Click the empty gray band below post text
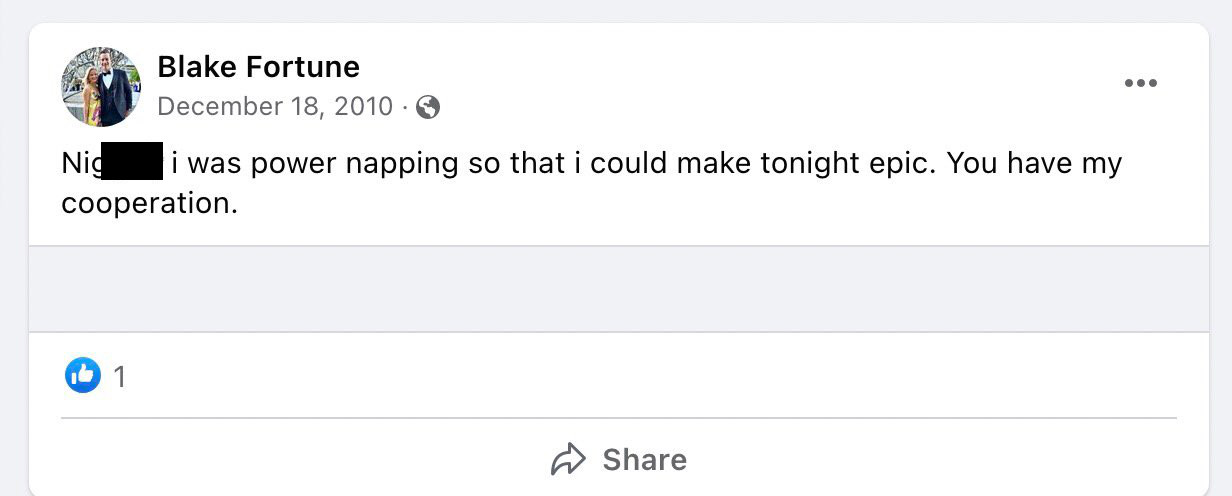1232x496 pixels. click(618, 289)
